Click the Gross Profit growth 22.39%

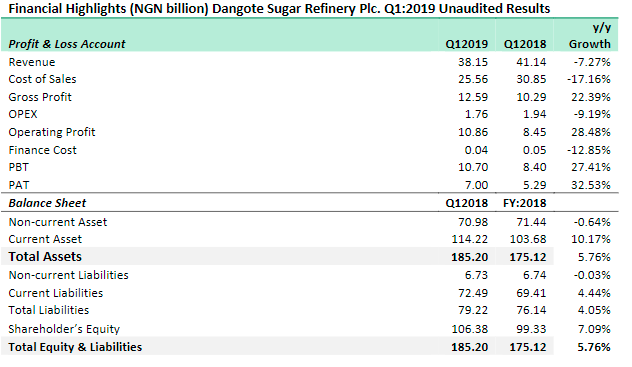(591, 97)
